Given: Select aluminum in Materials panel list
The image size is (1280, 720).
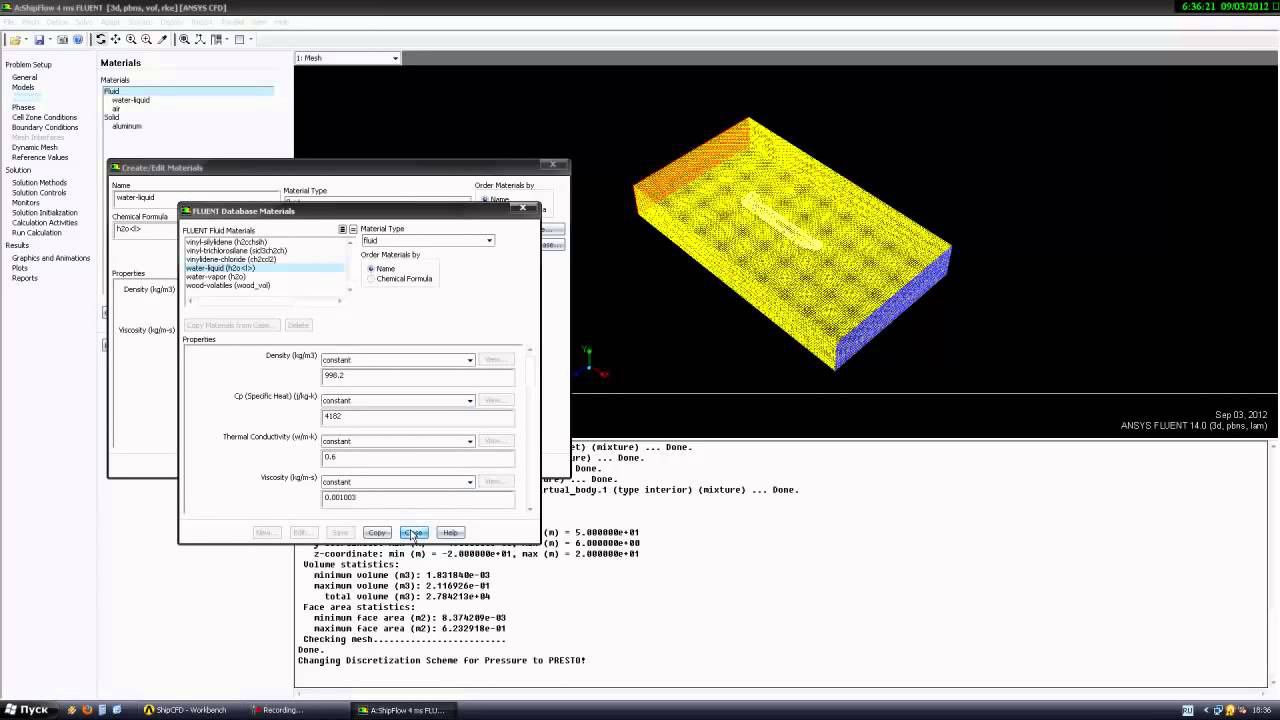Looking at the screenshot, I should 127,127.
